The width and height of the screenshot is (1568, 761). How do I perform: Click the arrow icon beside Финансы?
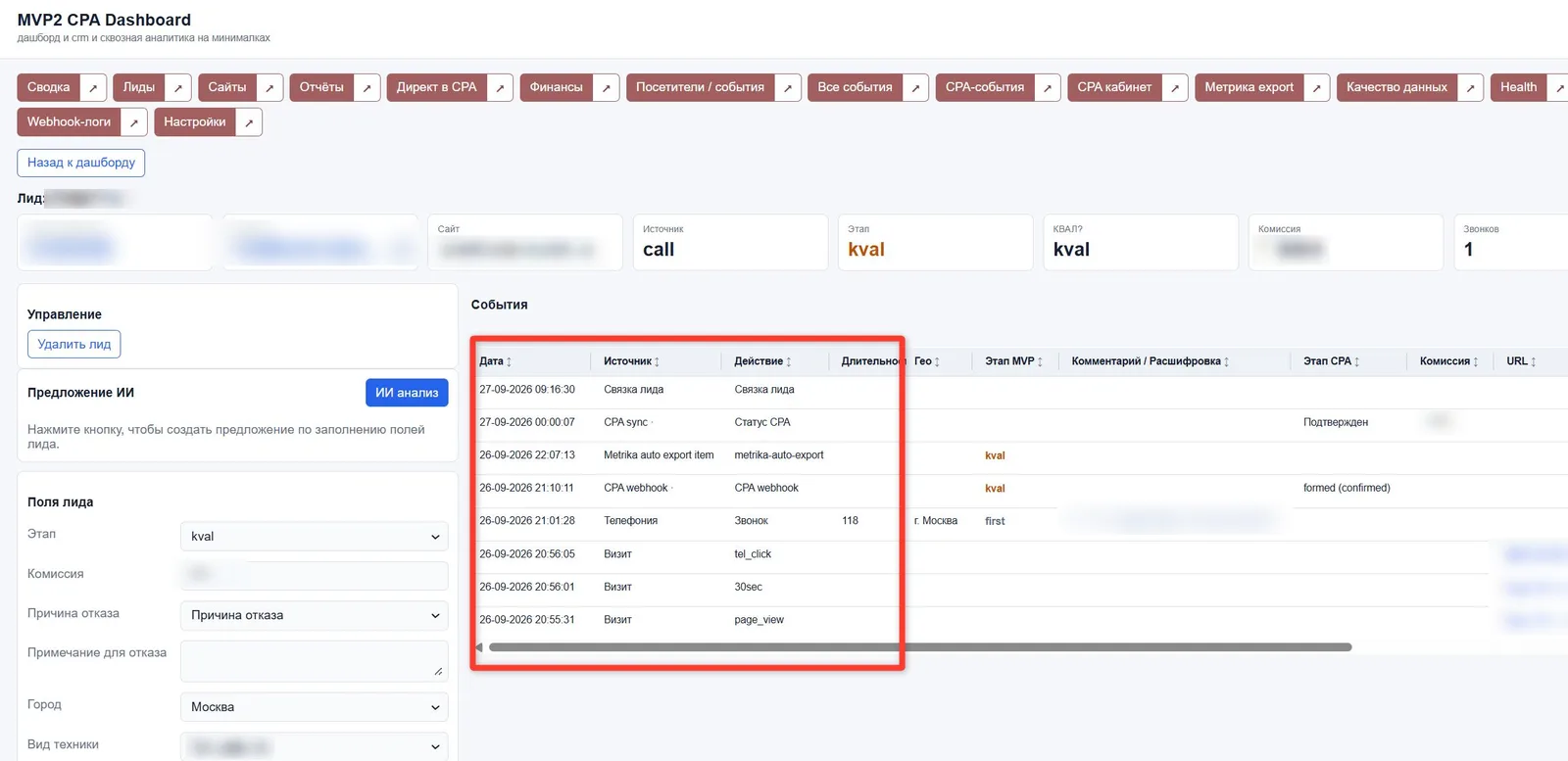[606, 87]
